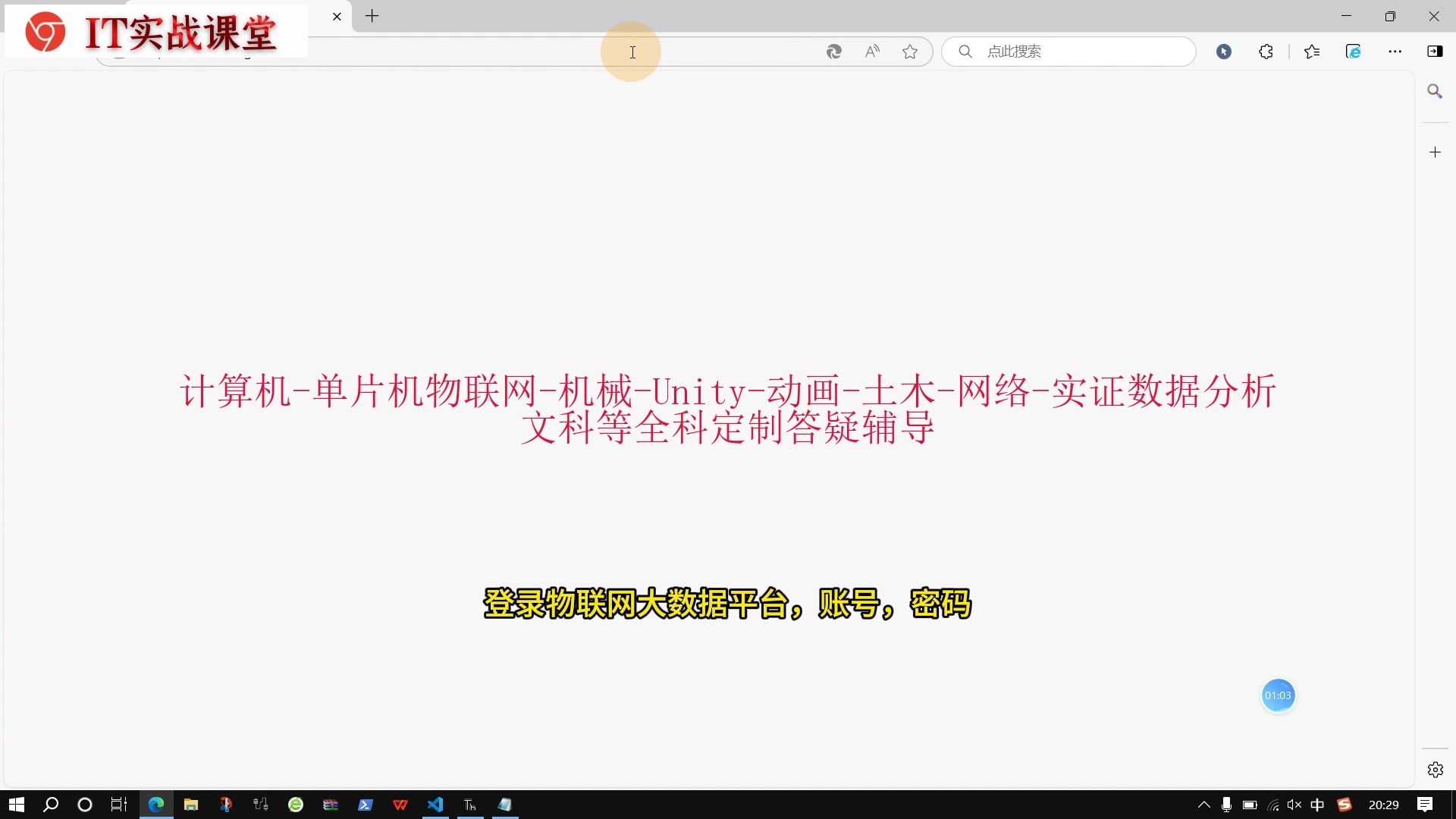This screenshot has height=819, width=1456.
Task: Add this page to favorites star
Action: [910, 52]
